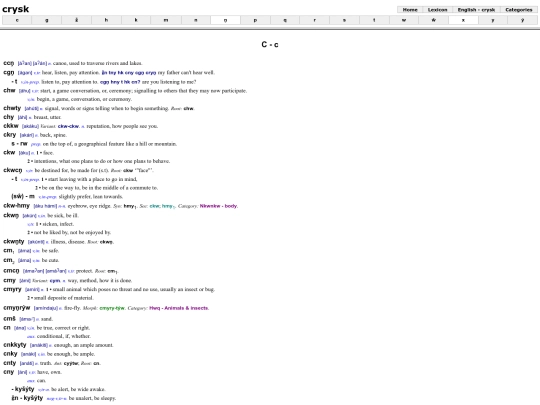Select the letter q tab
The width and height of the screenshot is (540, 405).
point(285,20)
